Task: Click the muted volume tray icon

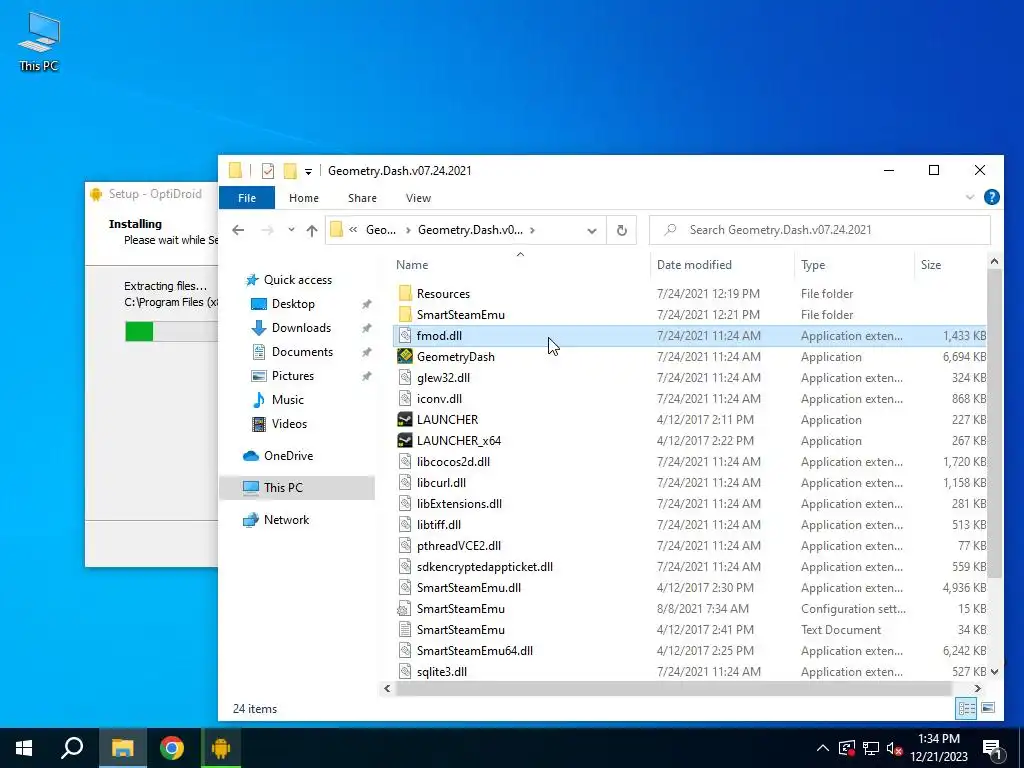Action: click(x=895, y=748)
